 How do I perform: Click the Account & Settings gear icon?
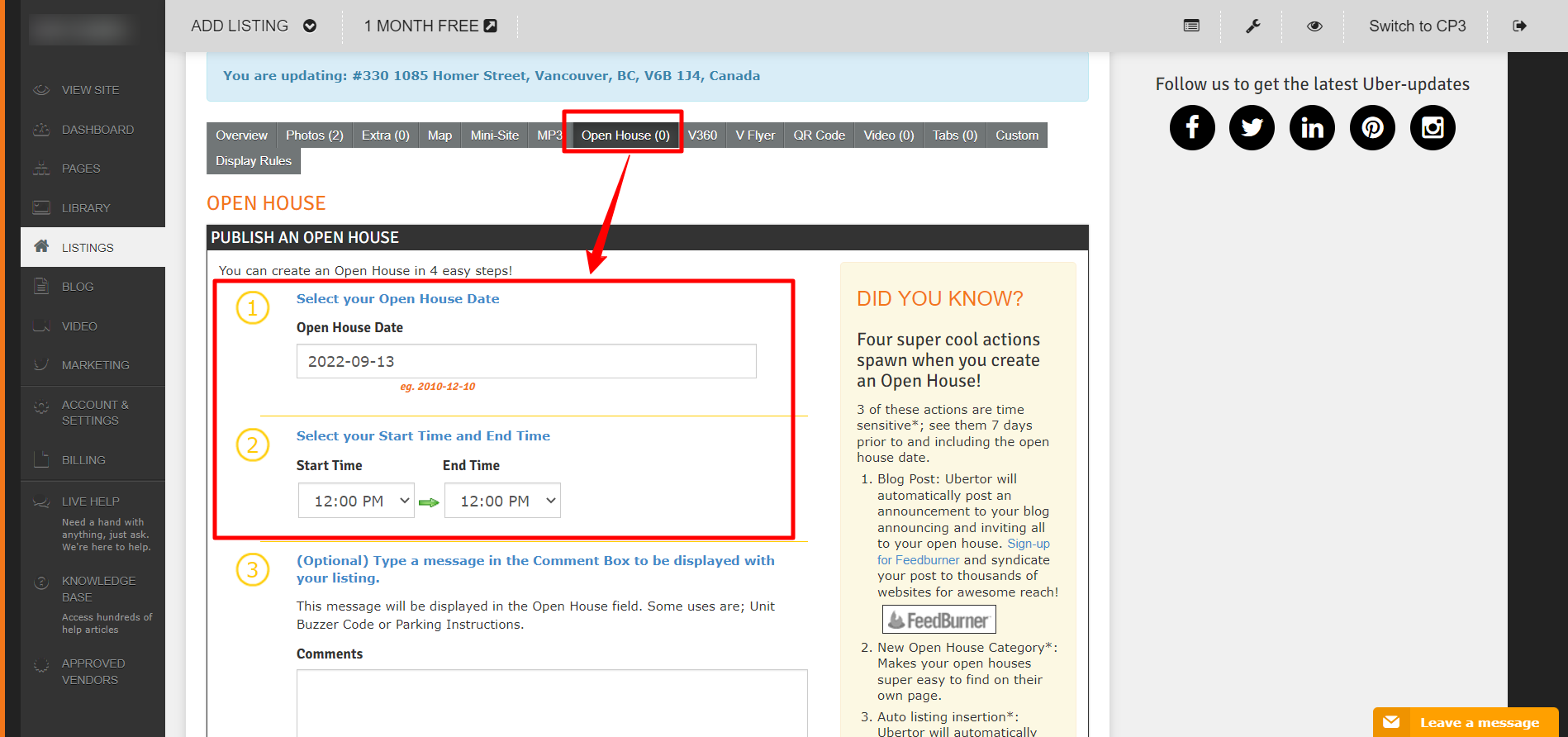pyautogui.click(x=41, y=407)
